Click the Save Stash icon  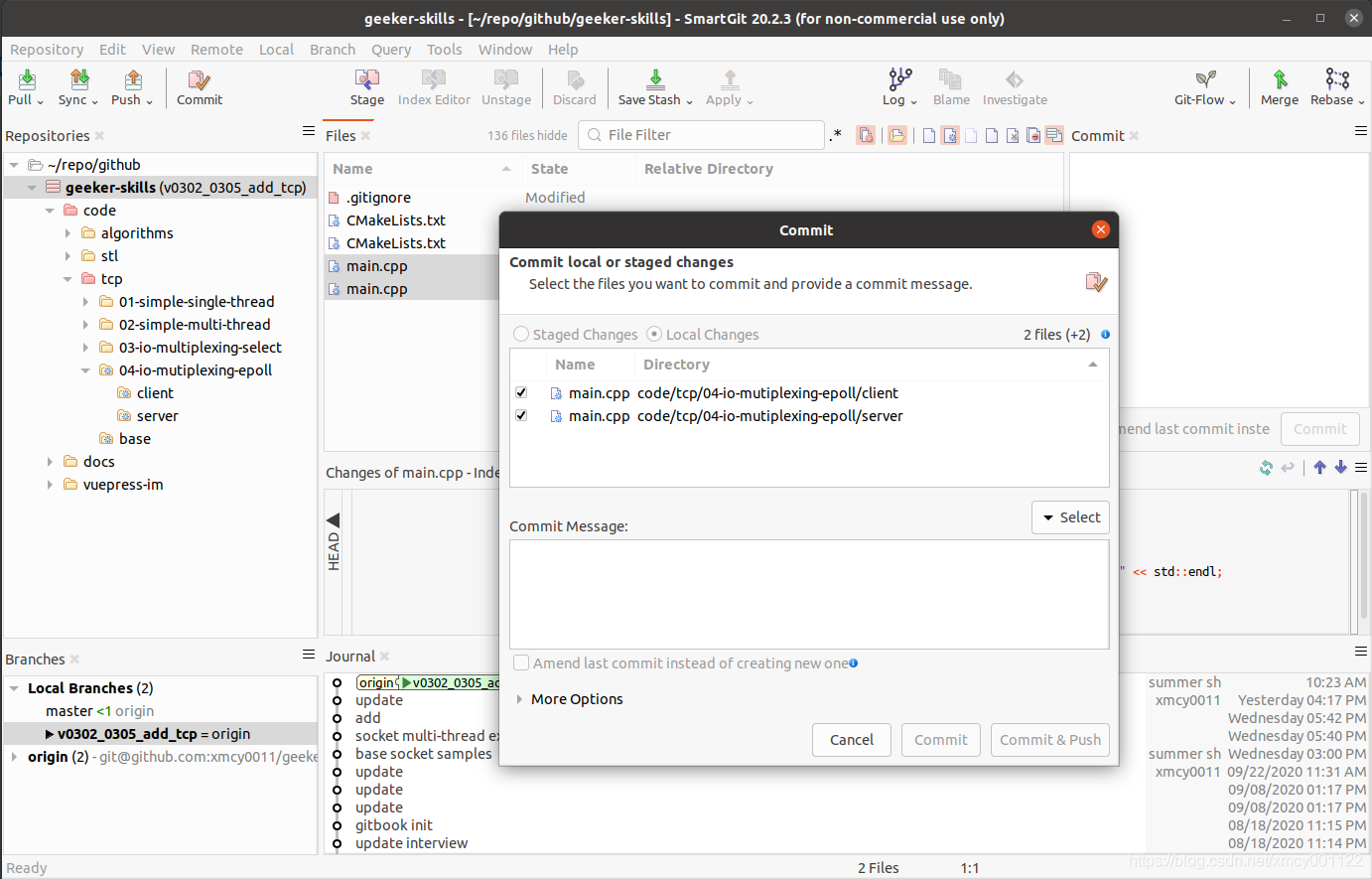(x=655, y=79)
